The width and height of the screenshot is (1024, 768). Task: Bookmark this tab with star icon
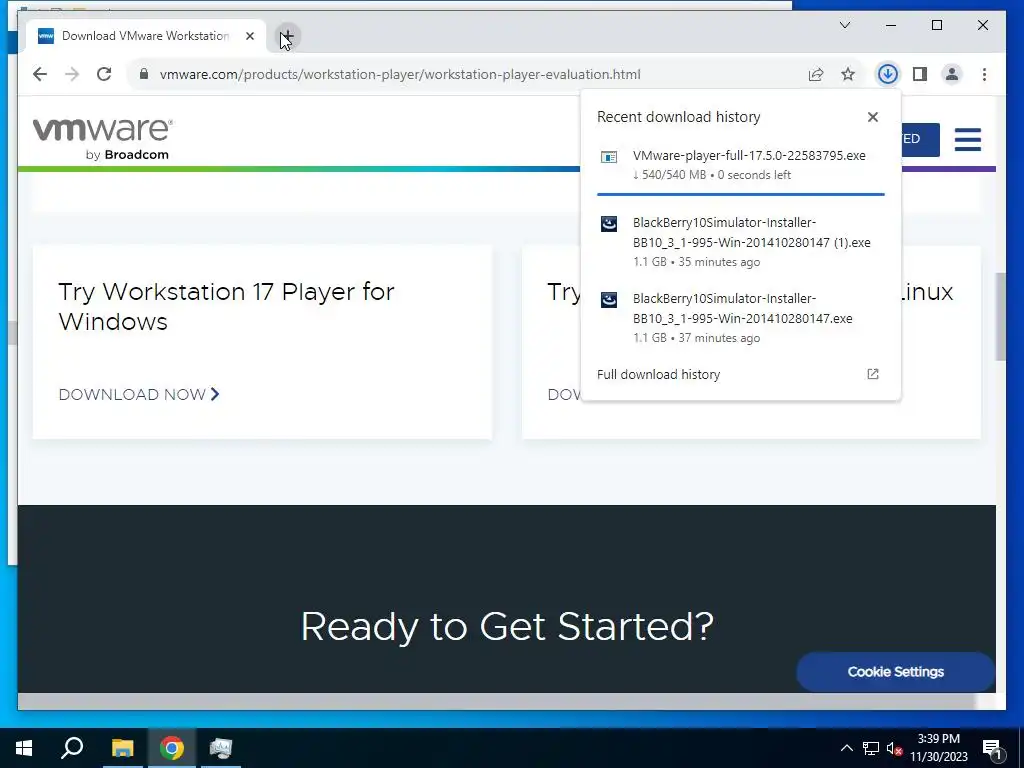(x=848, y=74)
